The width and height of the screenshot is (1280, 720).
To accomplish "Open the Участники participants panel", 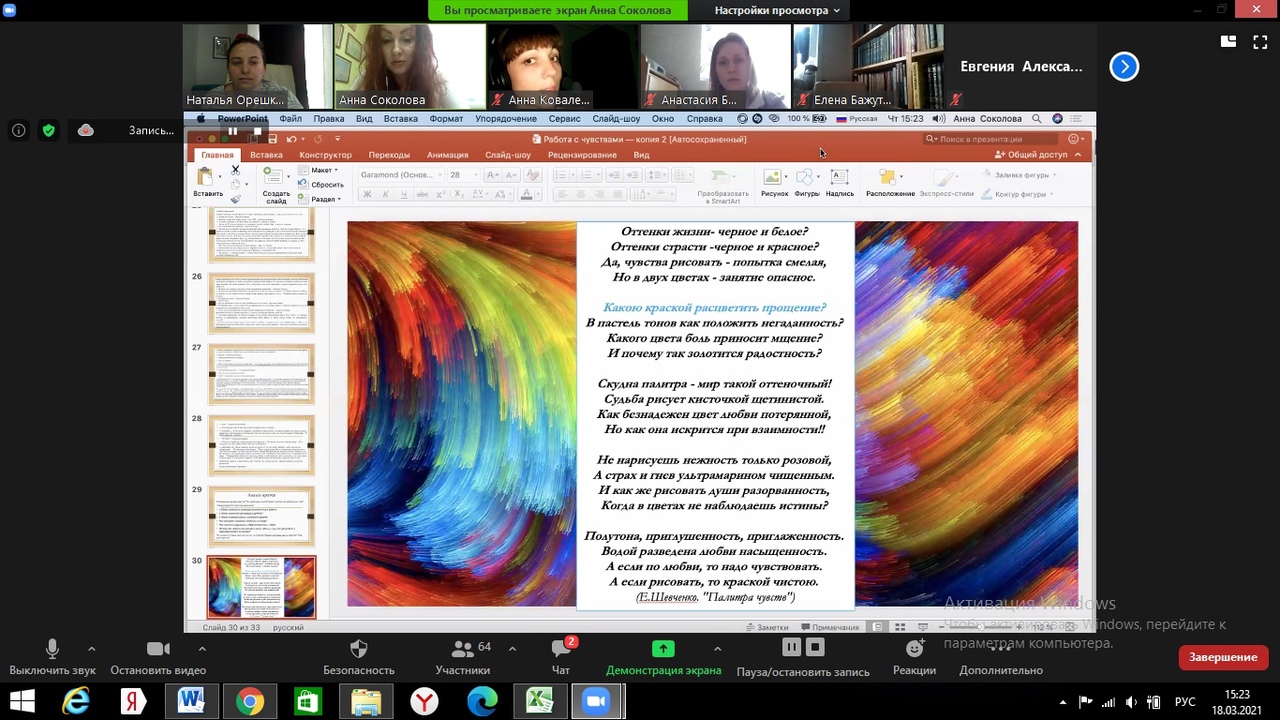I will tap(462, 649).
